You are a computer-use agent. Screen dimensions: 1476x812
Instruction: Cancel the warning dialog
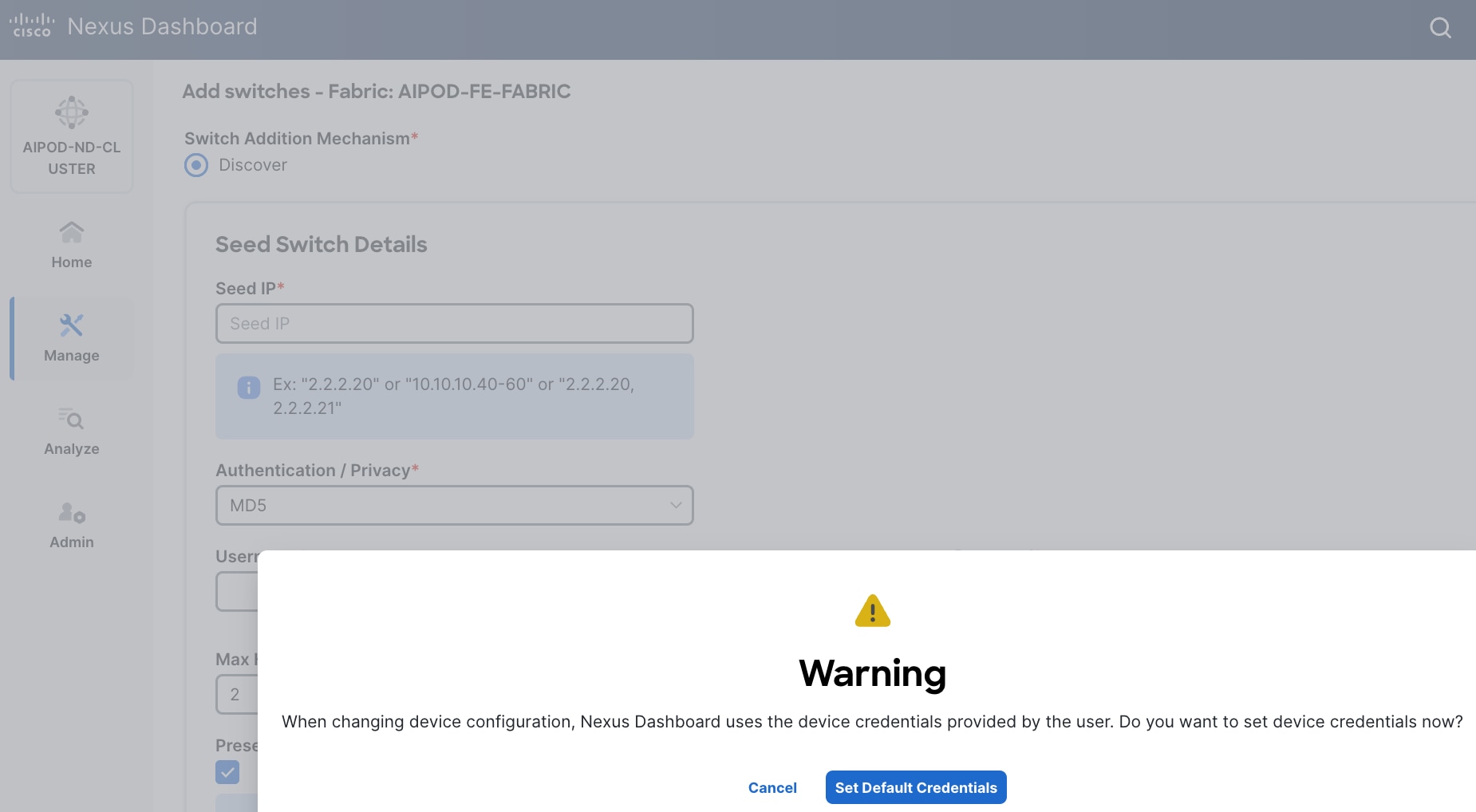coord(772,787)
